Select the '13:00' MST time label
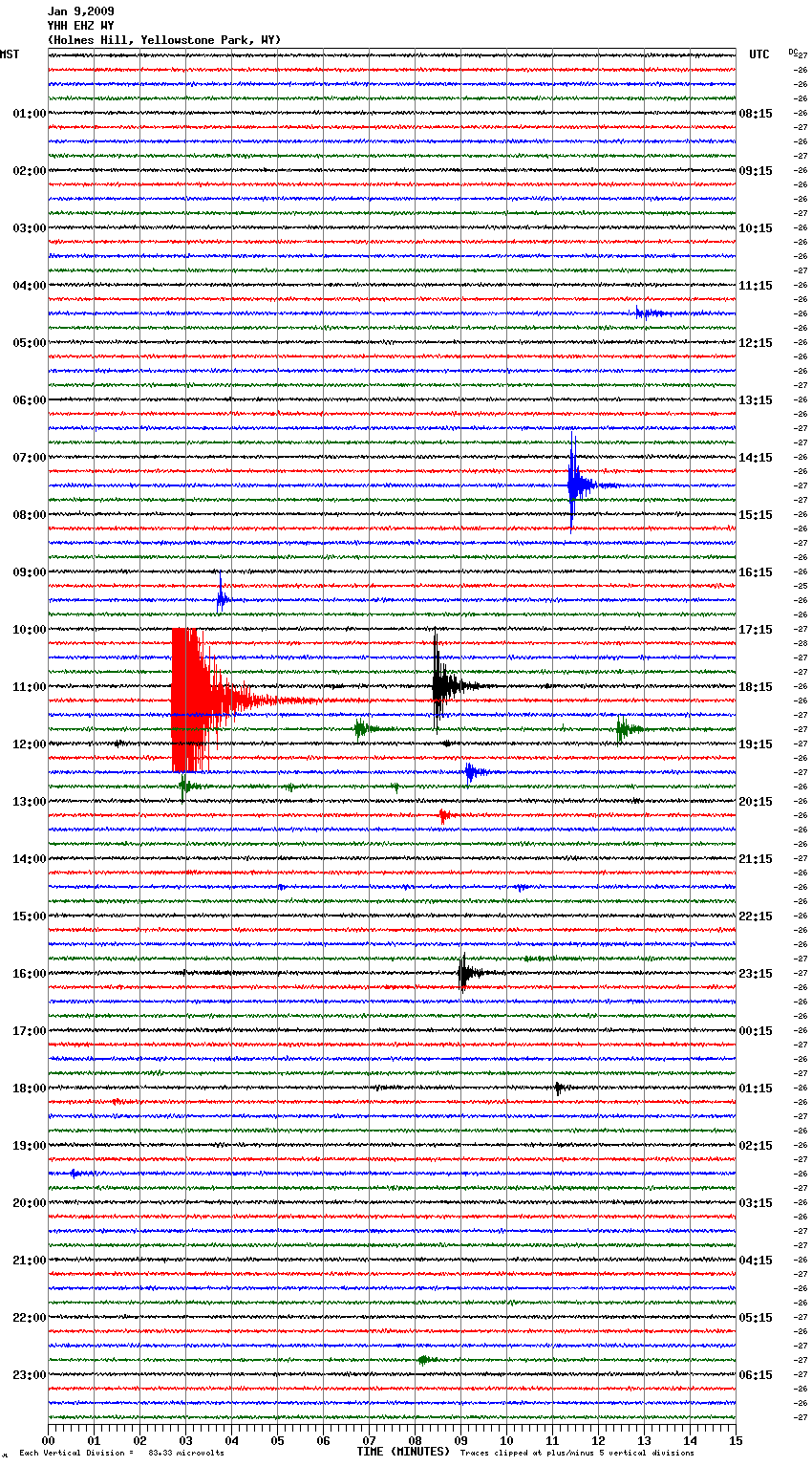 pyautogui.click(x=29, y=802)
